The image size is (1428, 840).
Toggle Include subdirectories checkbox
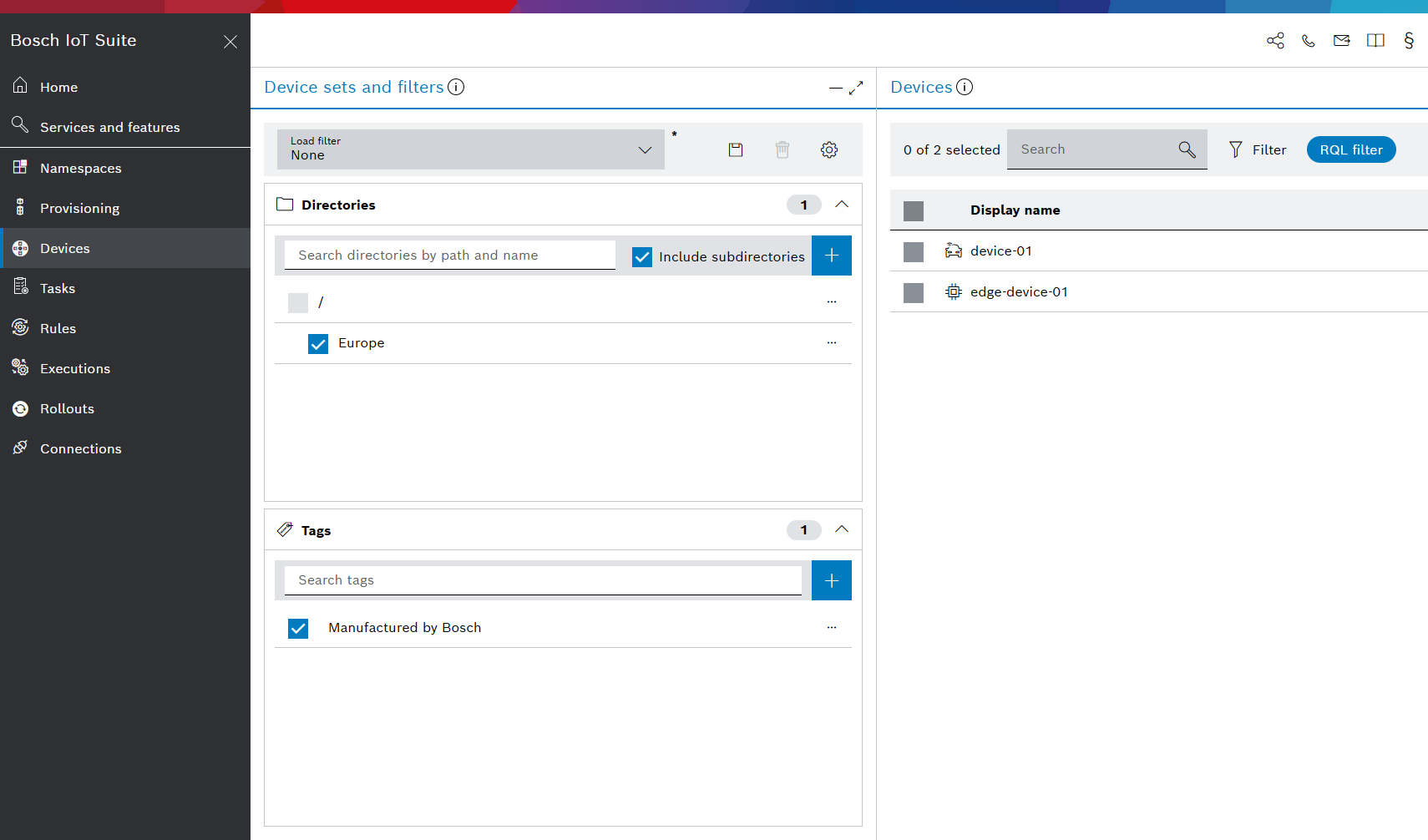642,256
